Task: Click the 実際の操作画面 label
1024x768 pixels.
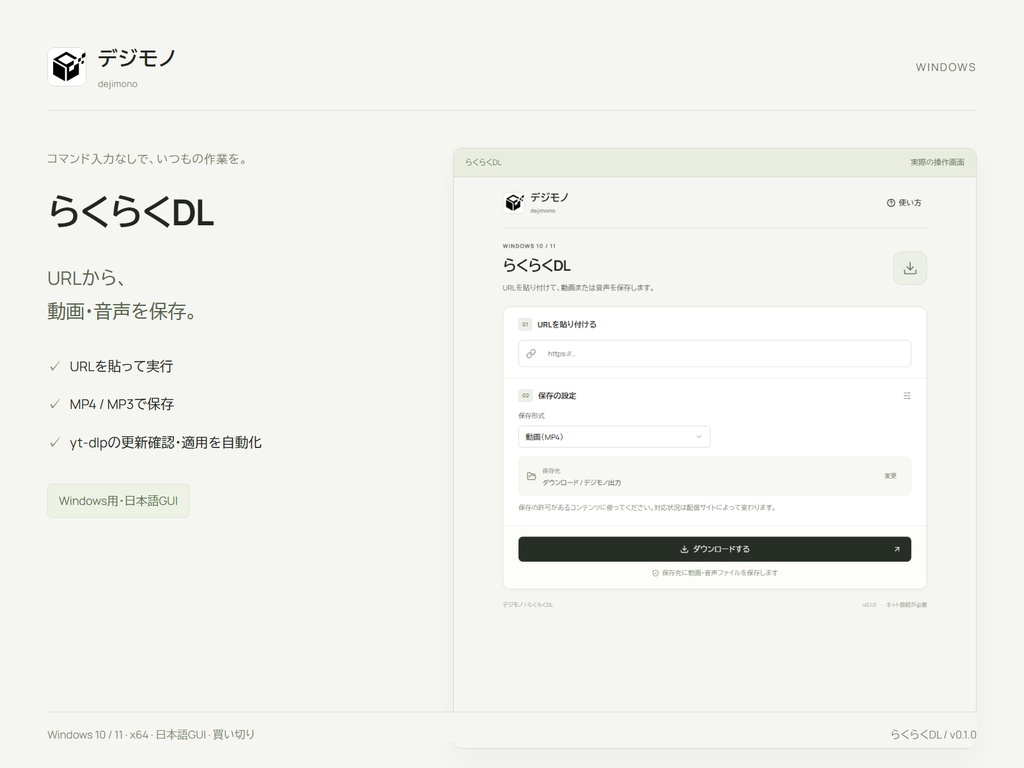Action: tap(937, 163)
